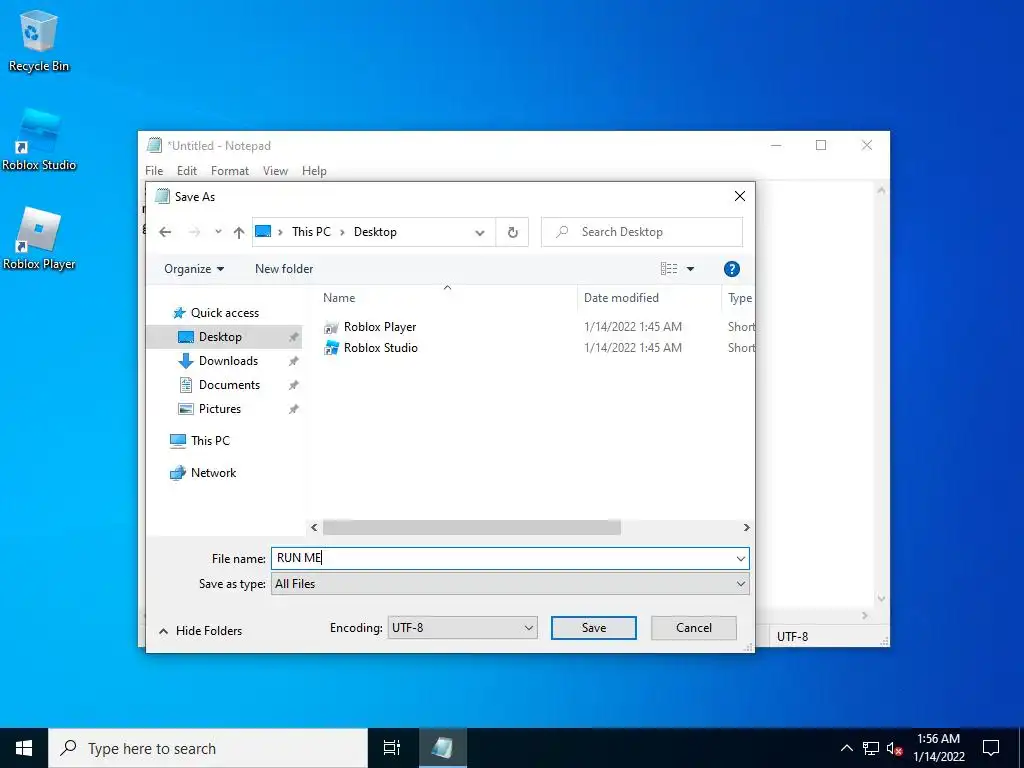Click the search magnifier in Search Desktop
1024x768 pixels.
pyautogui.click(x=562, y=232)
